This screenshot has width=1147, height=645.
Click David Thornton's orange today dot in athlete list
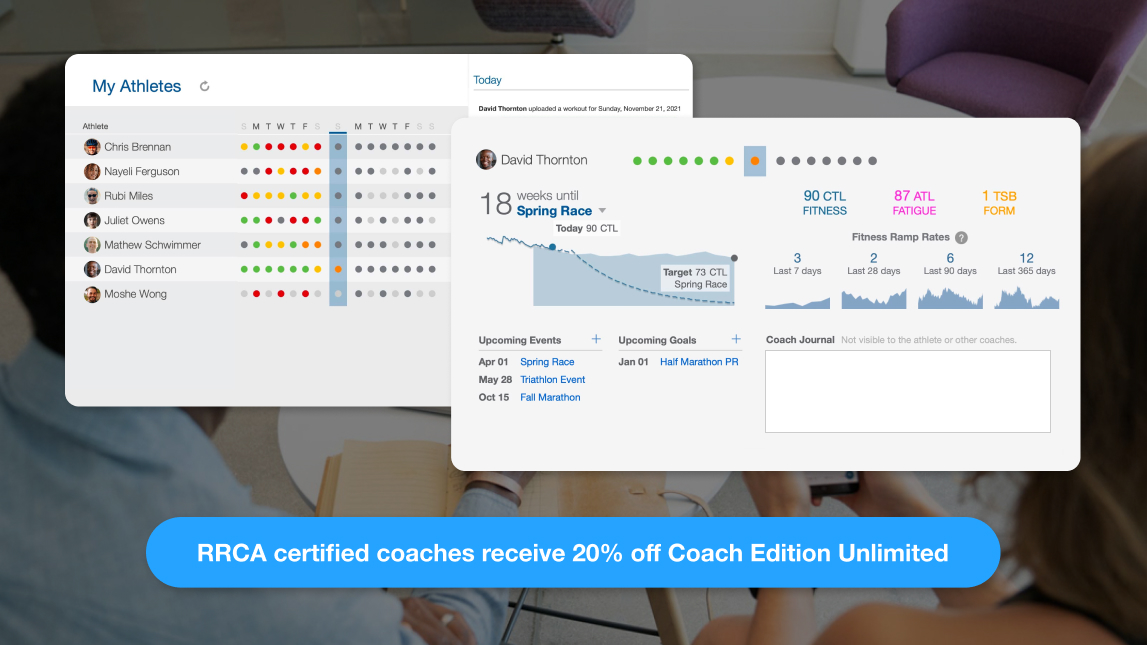coord(338,269)
